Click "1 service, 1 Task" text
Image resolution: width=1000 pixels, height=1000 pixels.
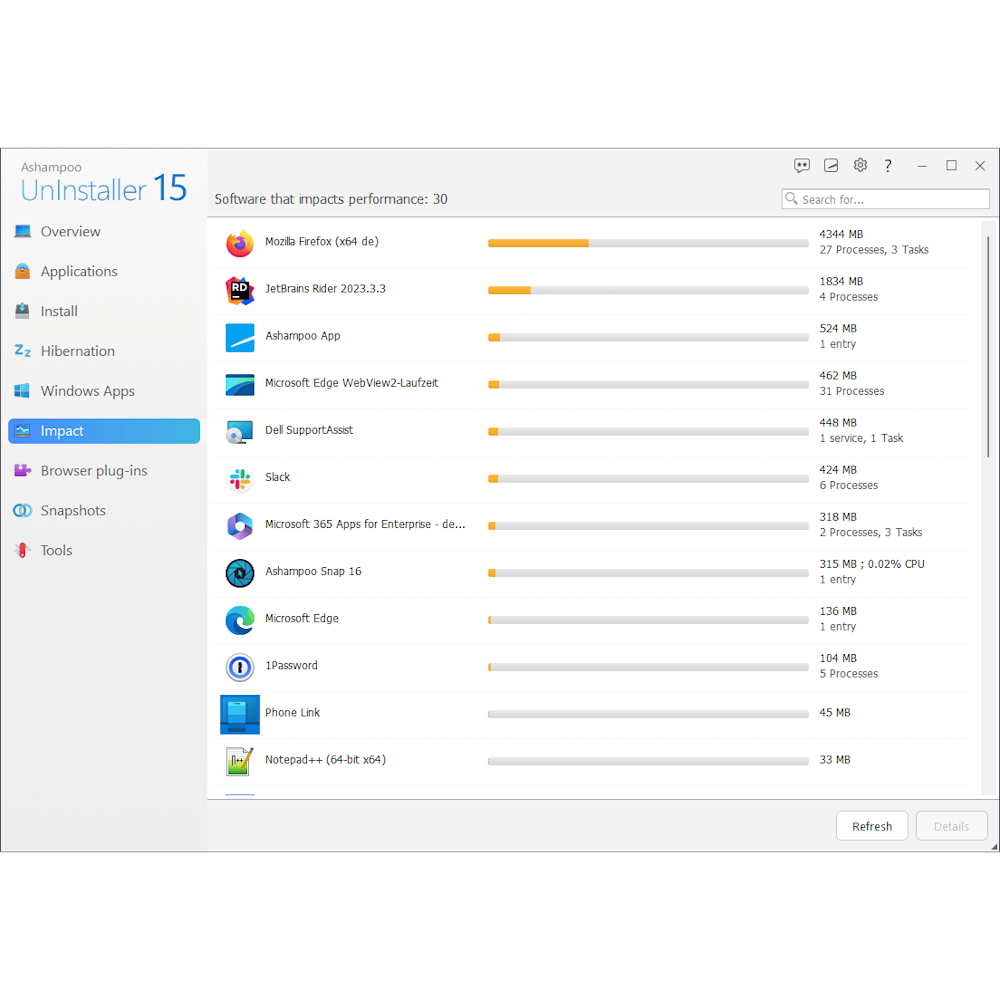click(861, 438)
